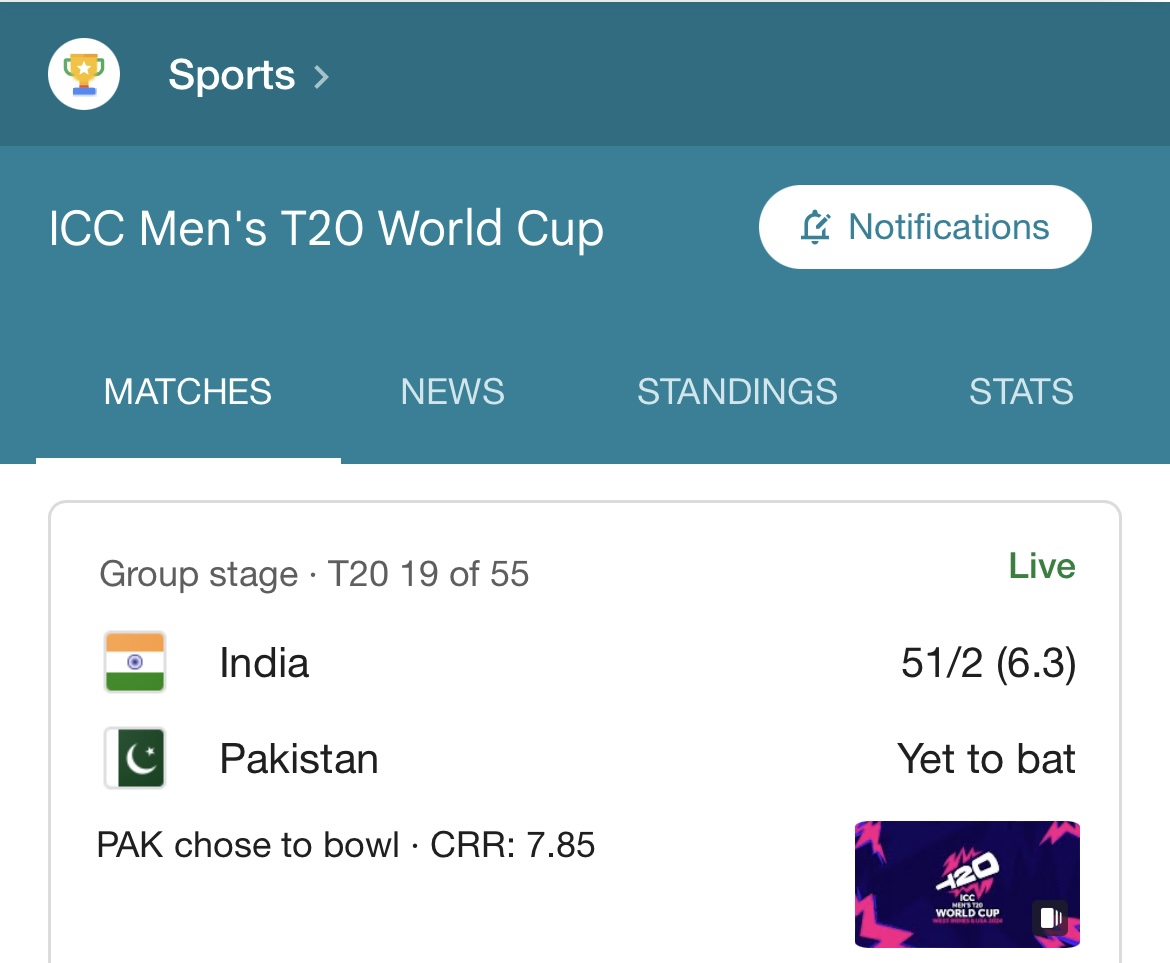Screen dimensions: 1170x963
Task: Go to the STANDINGS tab
Action: pos(737,392)
